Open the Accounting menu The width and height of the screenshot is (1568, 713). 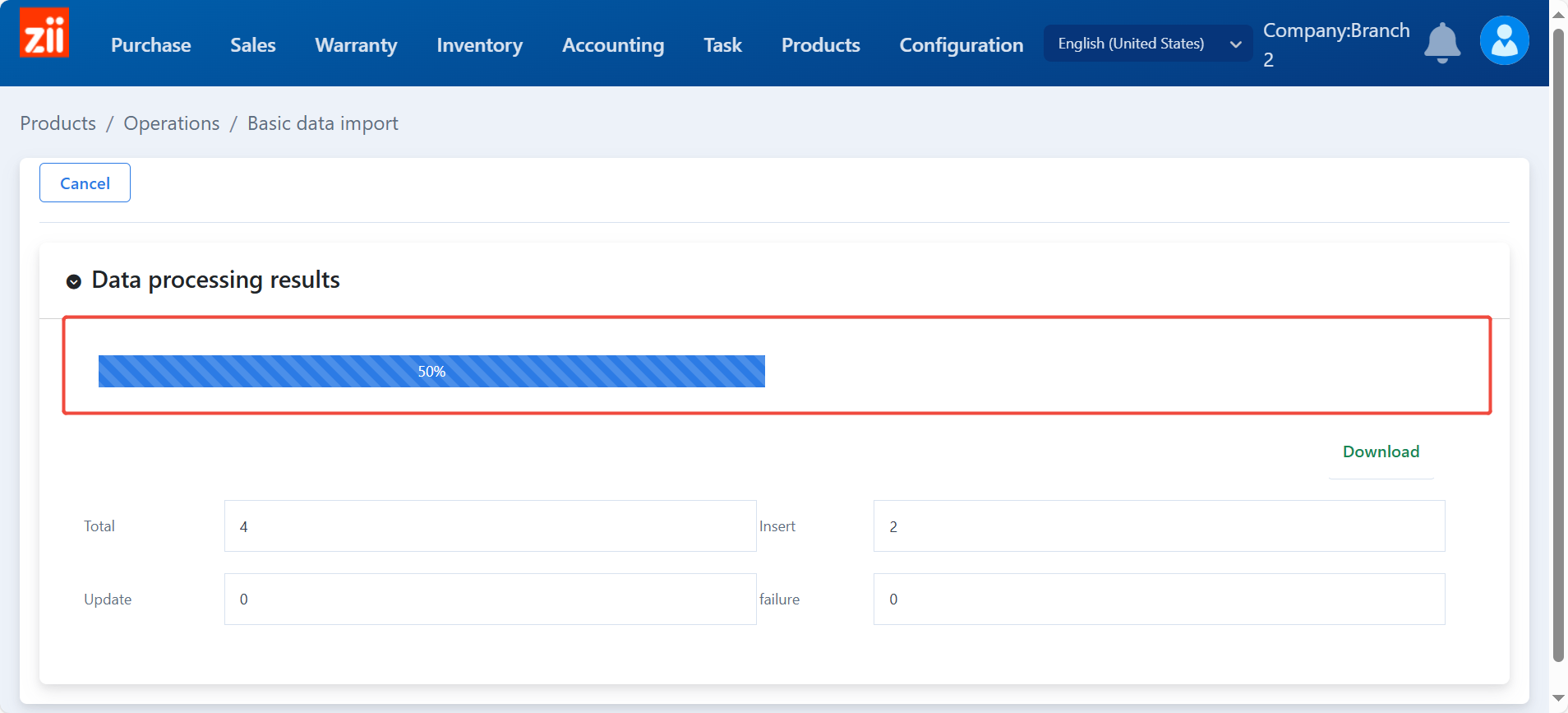click(x=612, y=45)
